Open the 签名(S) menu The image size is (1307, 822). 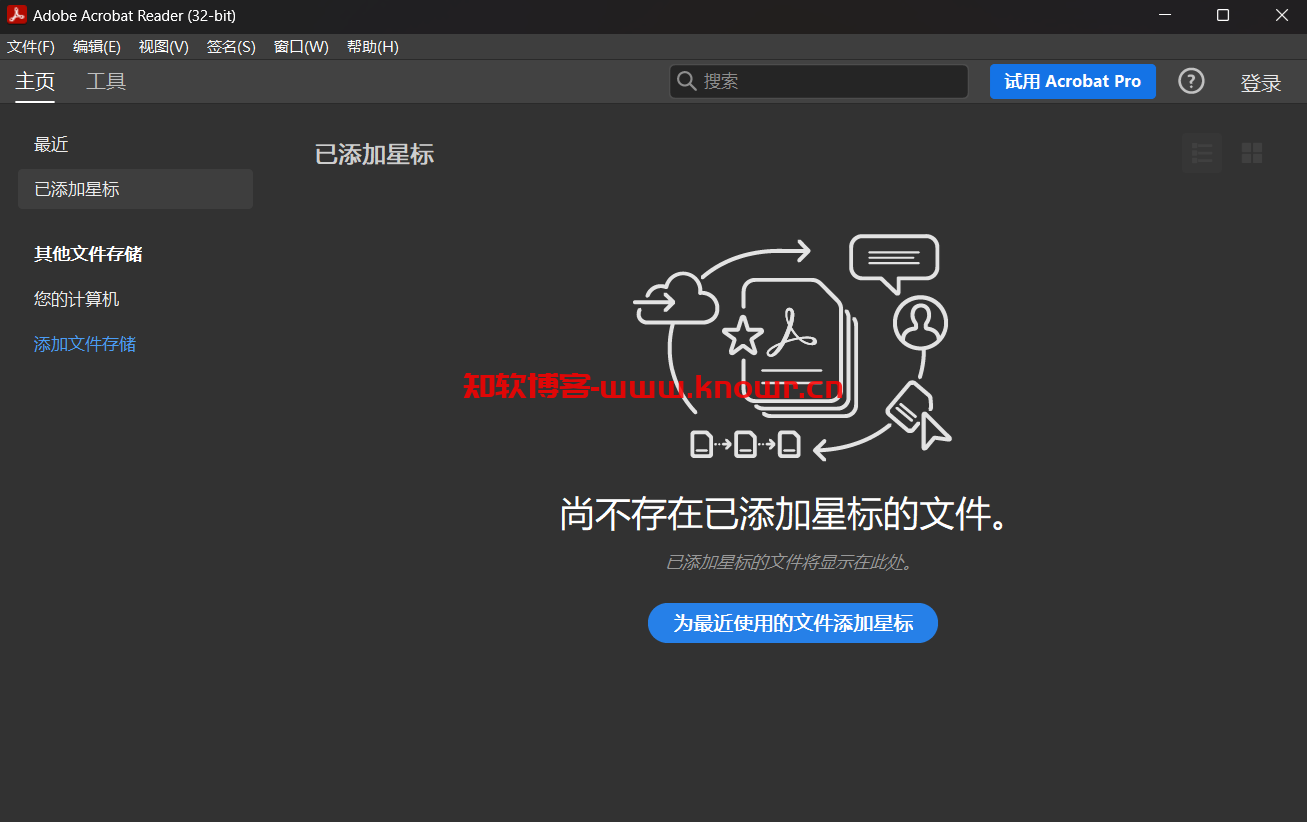pos(231,47)
